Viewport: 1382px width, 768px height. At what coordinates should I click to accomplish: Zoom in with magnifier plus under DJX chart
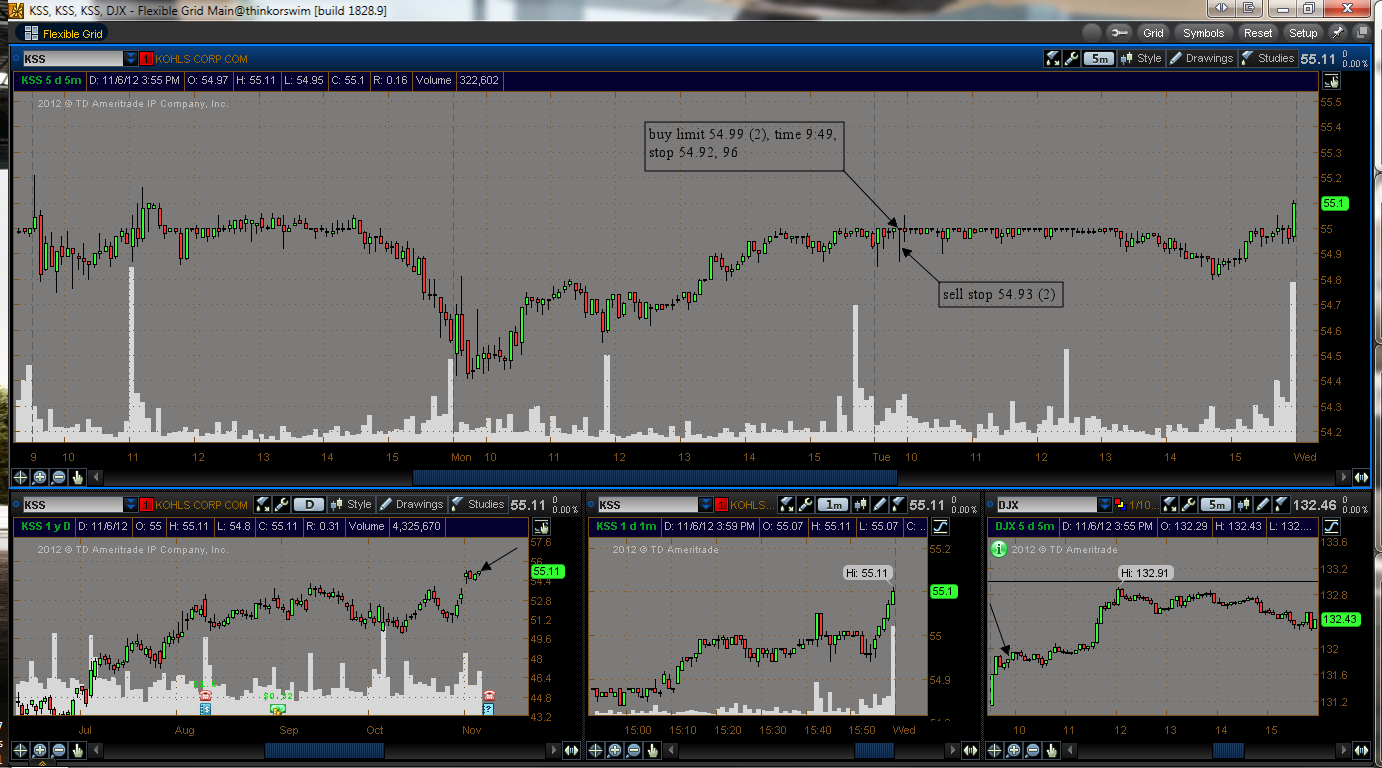click(1014, 749)
